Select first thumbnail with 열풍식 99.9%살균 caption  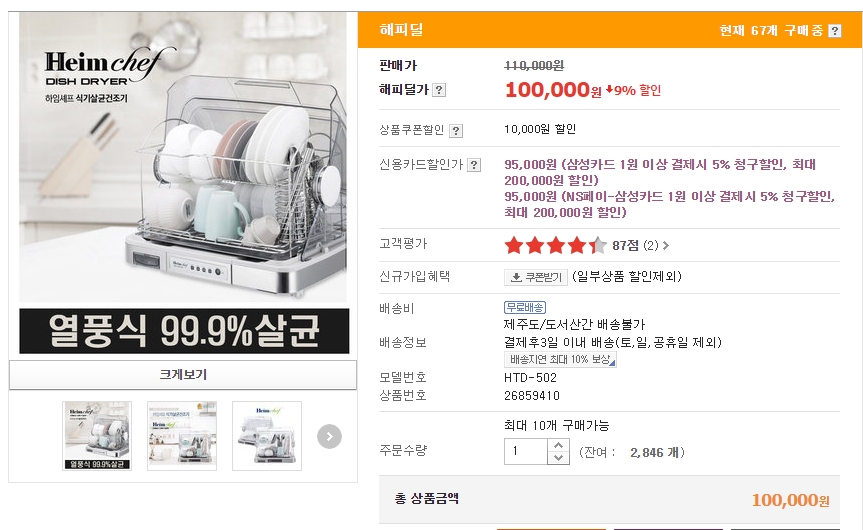click(97, 436)
